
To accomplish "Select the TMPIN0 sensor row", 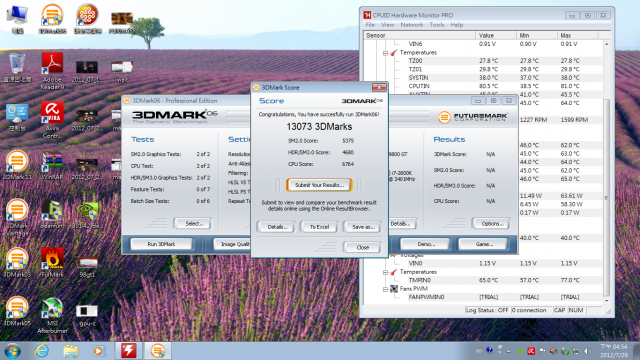I will 483,280.
